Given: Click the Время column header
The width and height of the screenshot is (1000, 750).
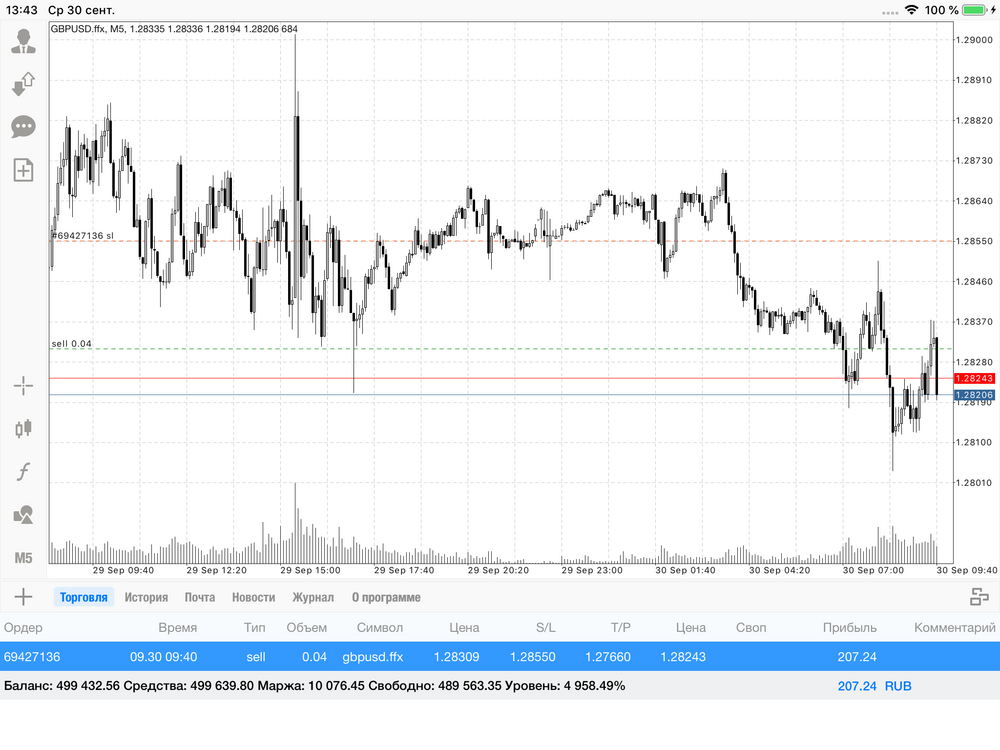Looking at the screenshot, I should 177,628.
